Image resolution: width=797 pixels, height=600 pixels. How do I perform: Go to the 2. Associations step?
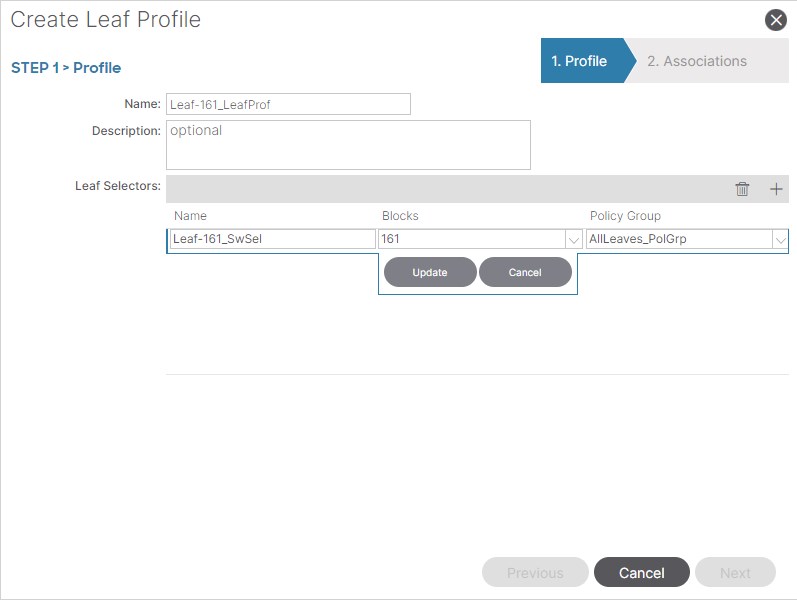pos(697,61)
